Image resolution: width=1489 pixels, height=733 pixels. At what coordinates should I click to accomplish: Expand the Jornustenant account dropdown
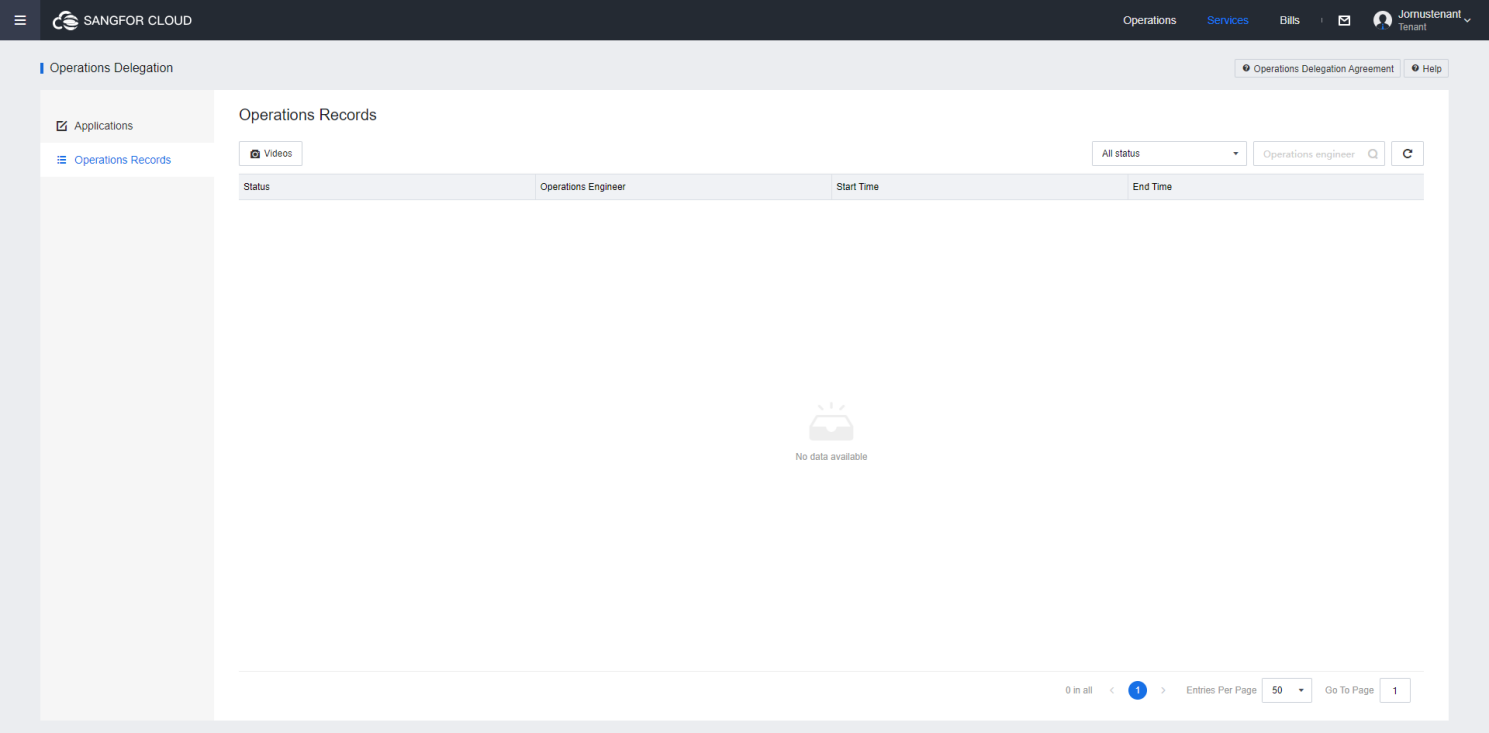1467,20
